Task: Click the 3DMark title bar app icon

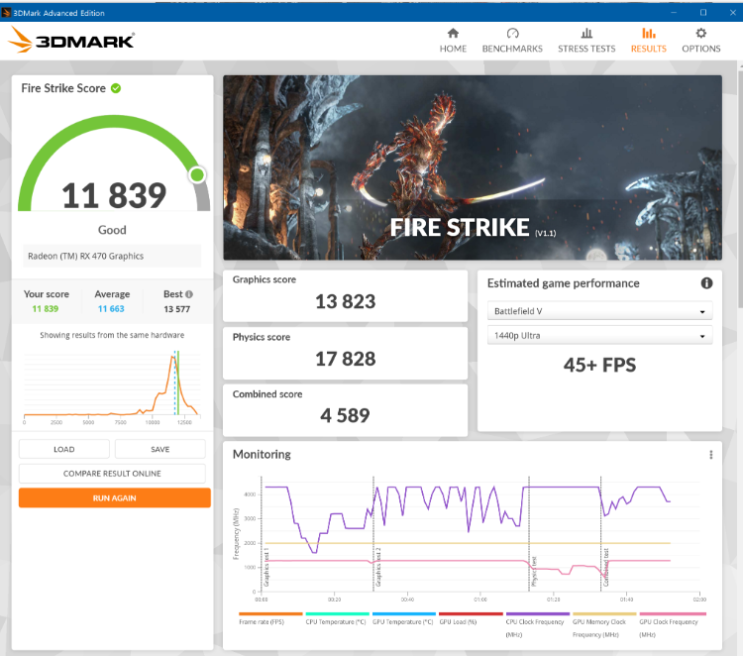Action: [x=6, y=12]
